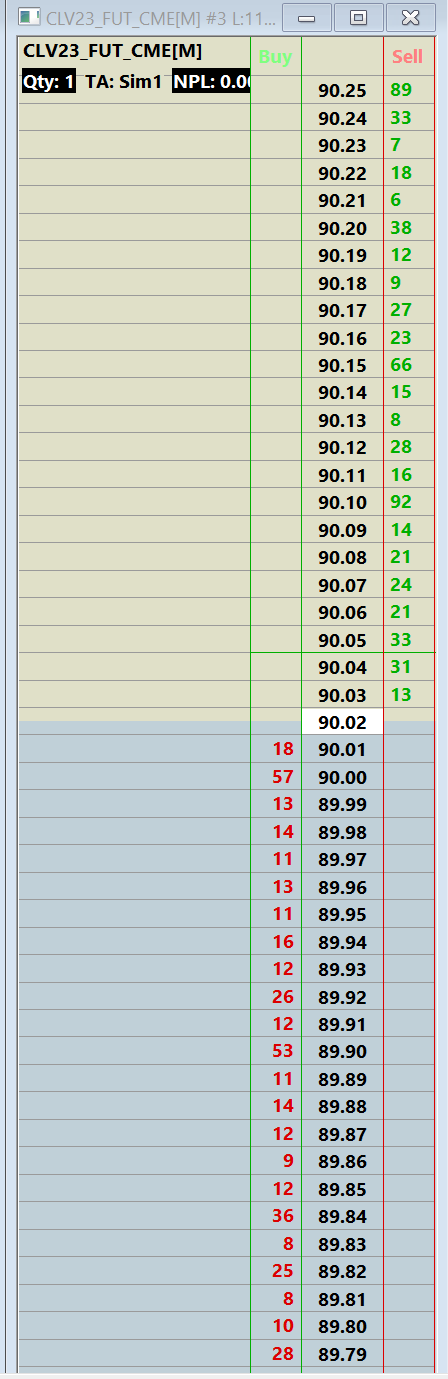This screenshot has height=1379, width=448.
Task: Click the NPL value display
Action: click(x=211, y=82)
